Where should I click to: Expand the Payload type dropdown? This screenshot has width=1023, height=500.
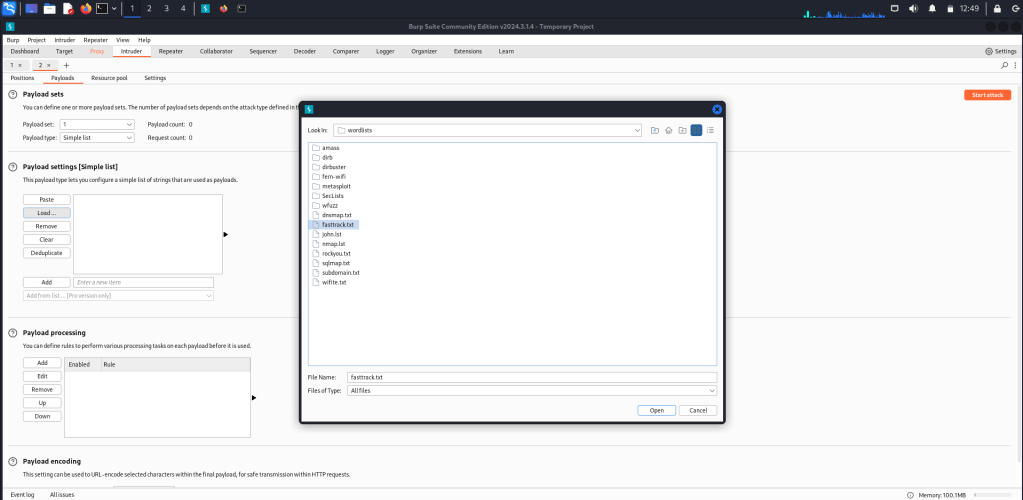pos(129,138)
